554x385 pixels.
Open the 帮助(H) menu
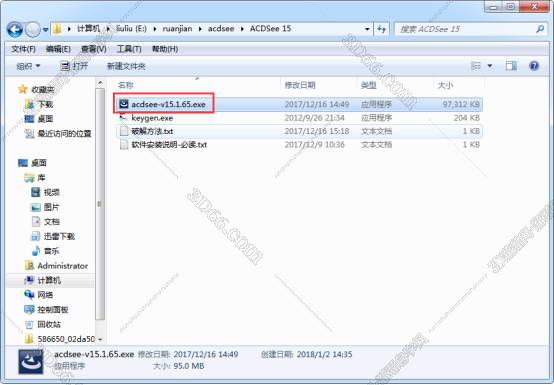coord(165,49)
